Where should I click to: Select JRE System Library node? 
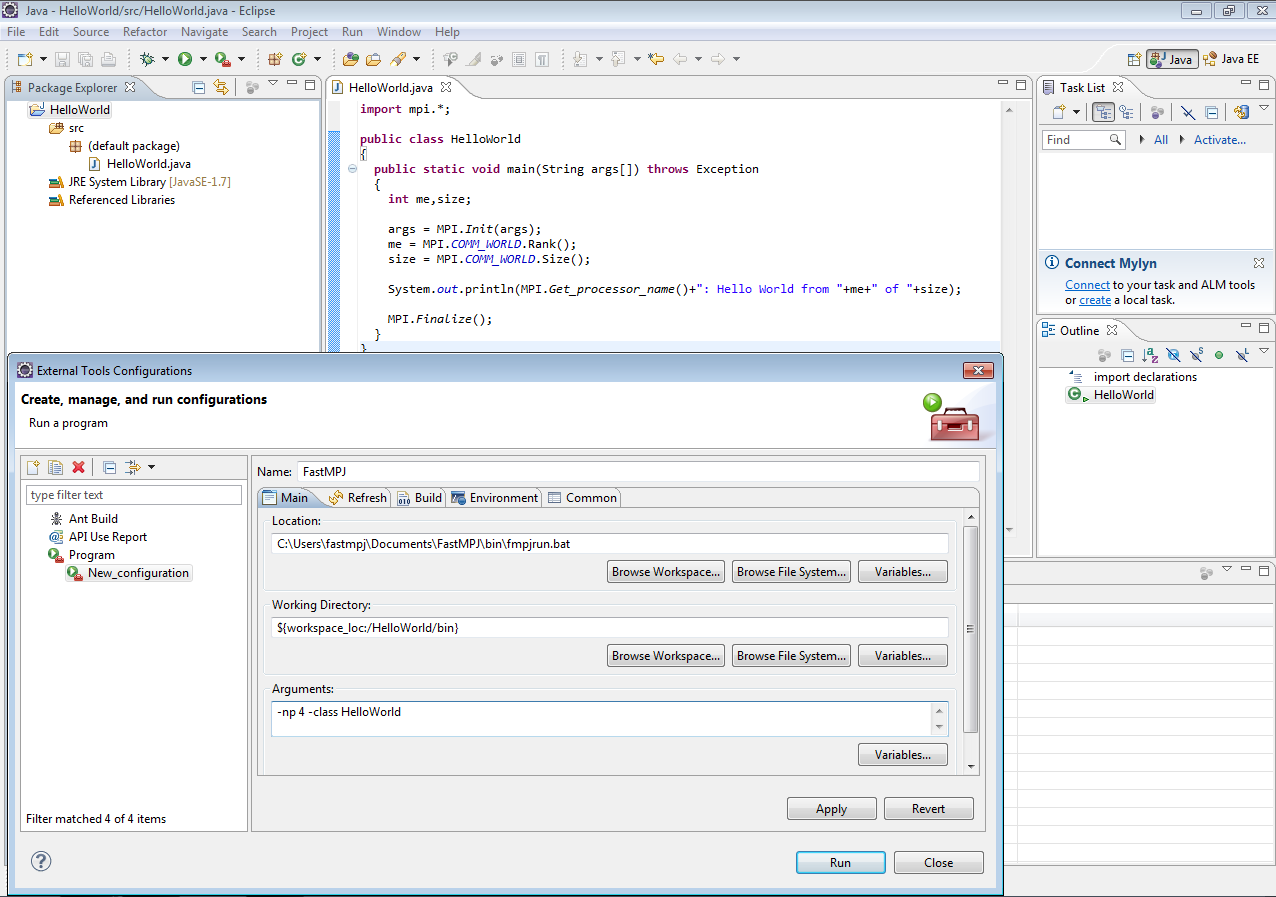tap(139, 182)
